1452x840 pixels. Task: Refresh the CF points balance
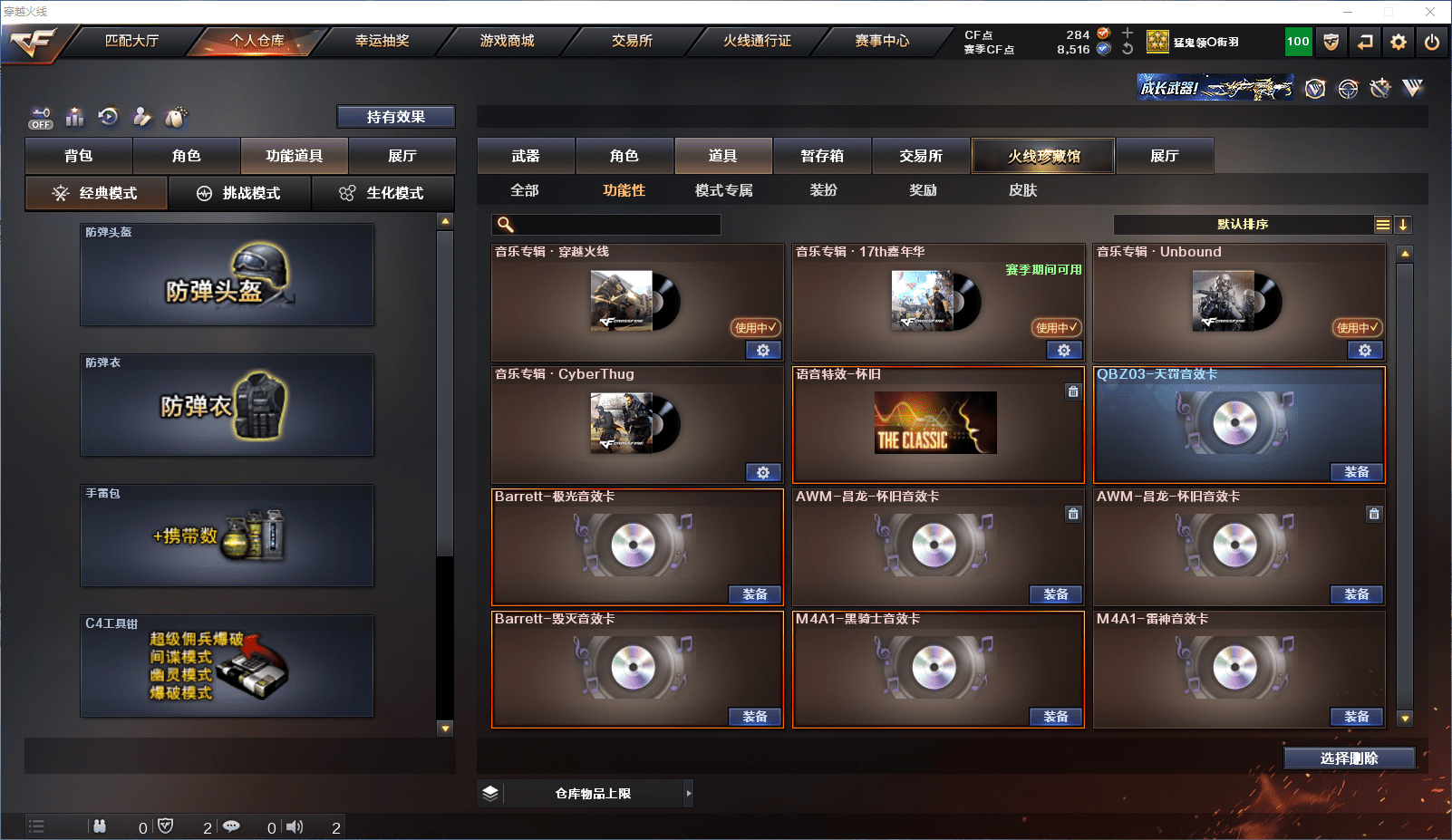click(x=1128, y=49)
